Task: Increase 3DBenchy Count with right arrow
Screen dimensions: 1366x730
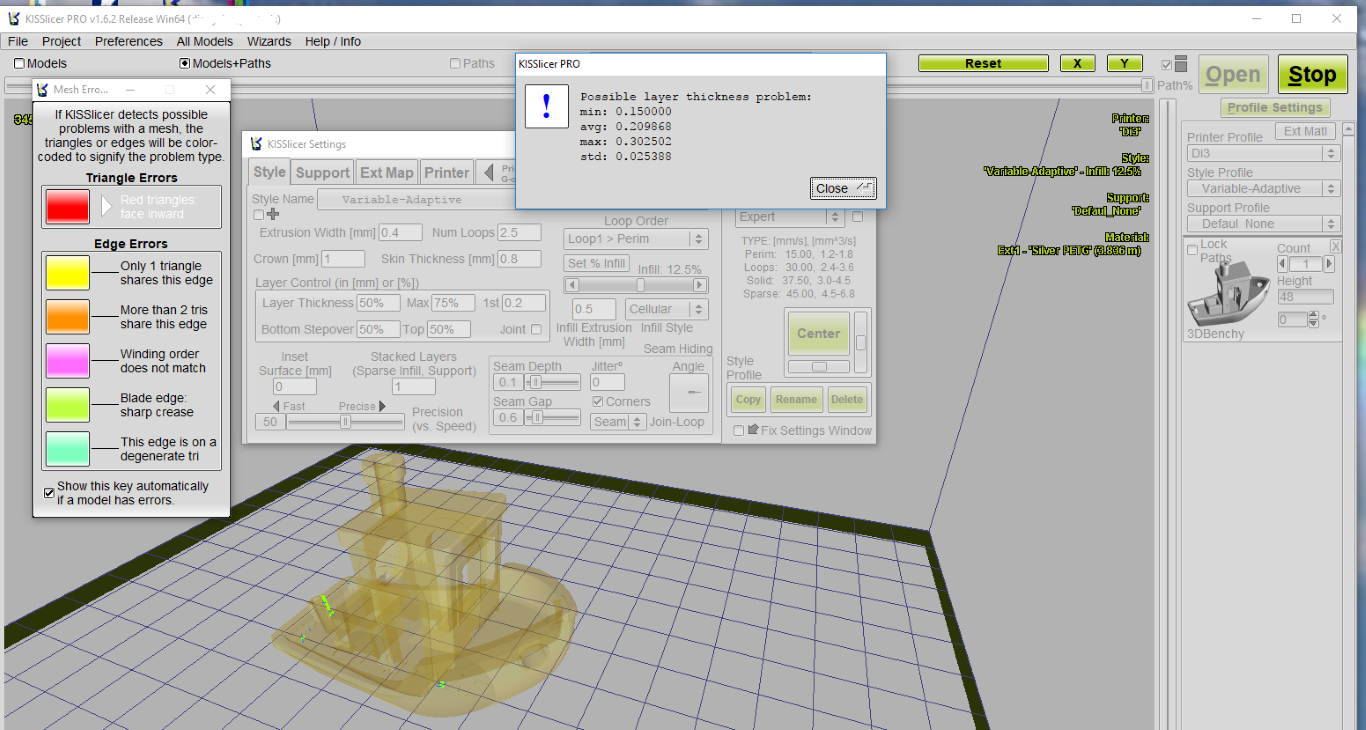Action: 1329,264
